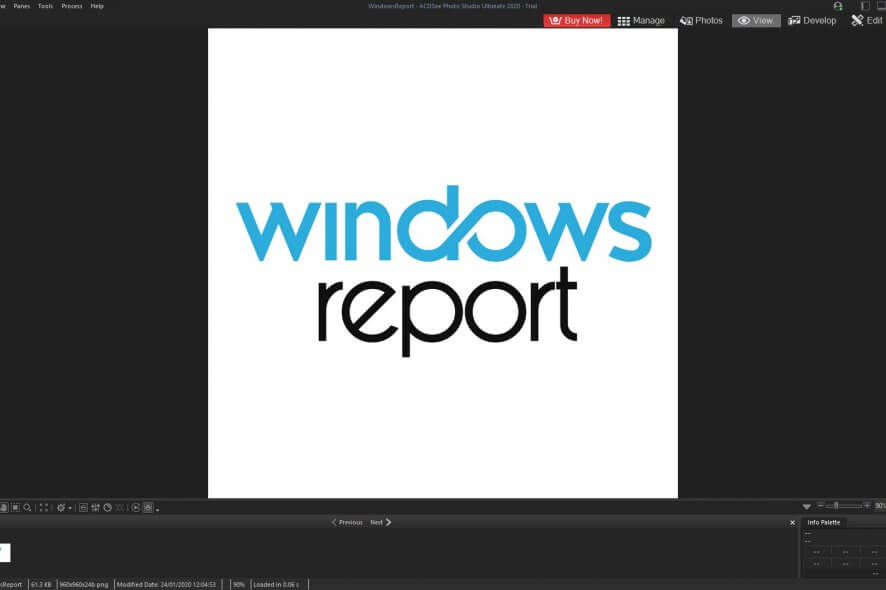Click the panel layout icon in the title bar
Screen dimensions: 886x590
(865, 6)
